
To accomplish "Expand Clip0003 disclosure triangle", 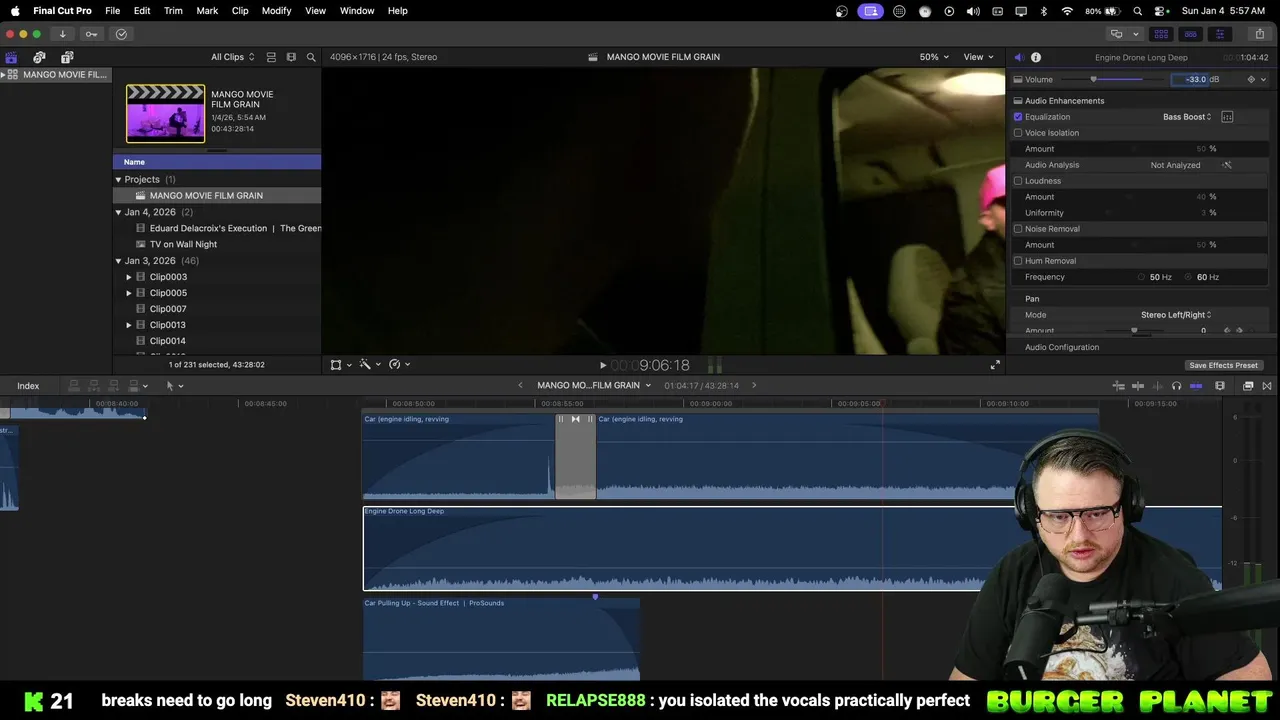I will 129,277.
